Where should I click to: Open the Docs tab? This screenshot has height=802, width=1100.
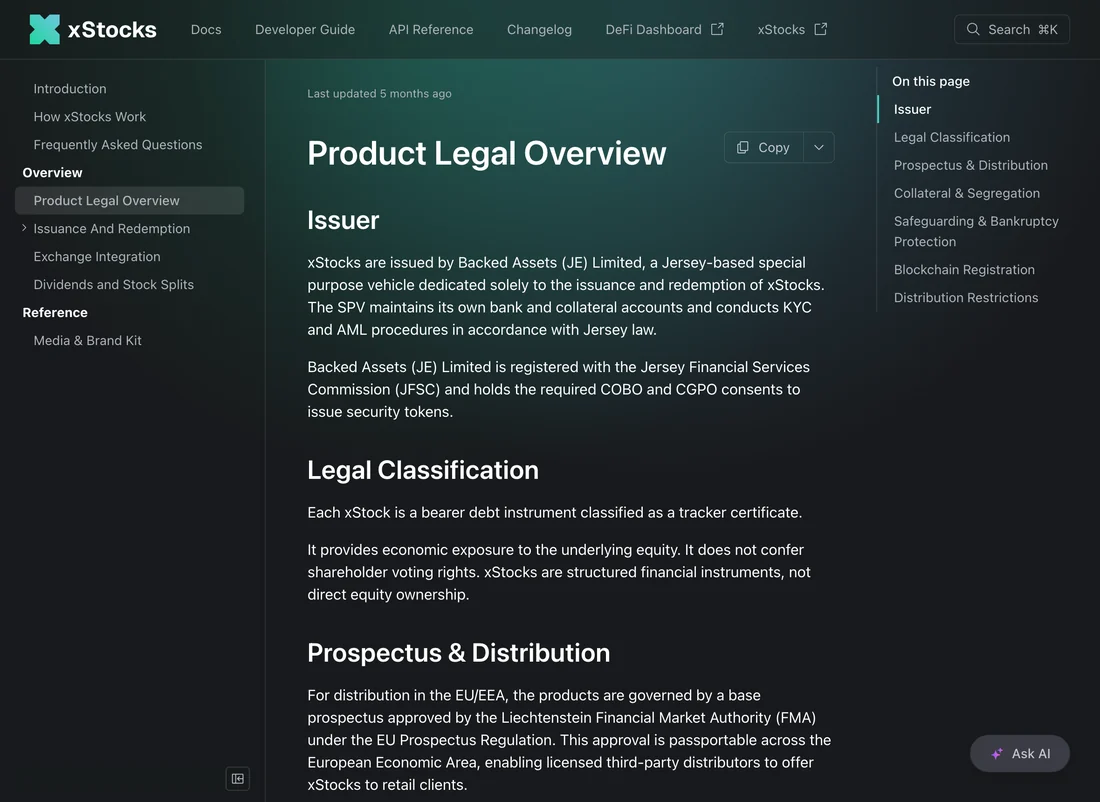206,29
